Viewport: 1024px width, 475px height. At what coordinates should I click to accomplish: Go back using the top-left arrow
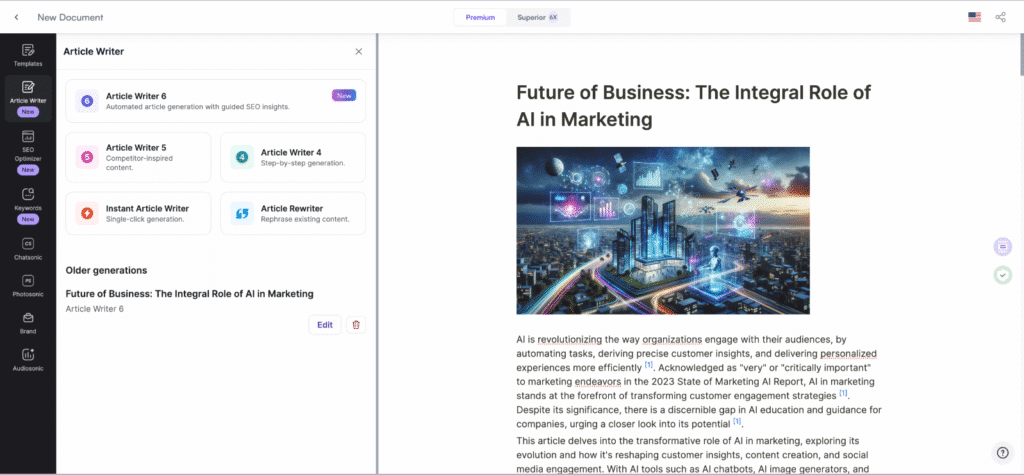[16, 17]
